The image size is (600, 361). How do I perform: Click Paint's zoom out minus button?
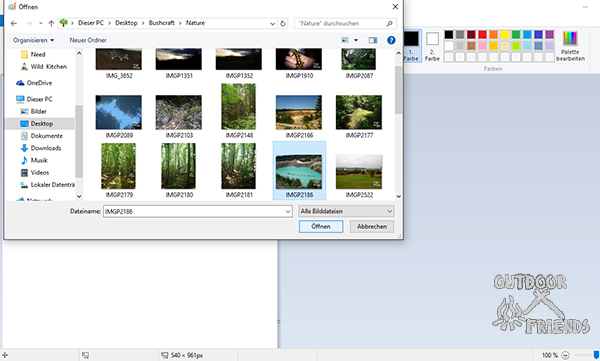point(566,355)
